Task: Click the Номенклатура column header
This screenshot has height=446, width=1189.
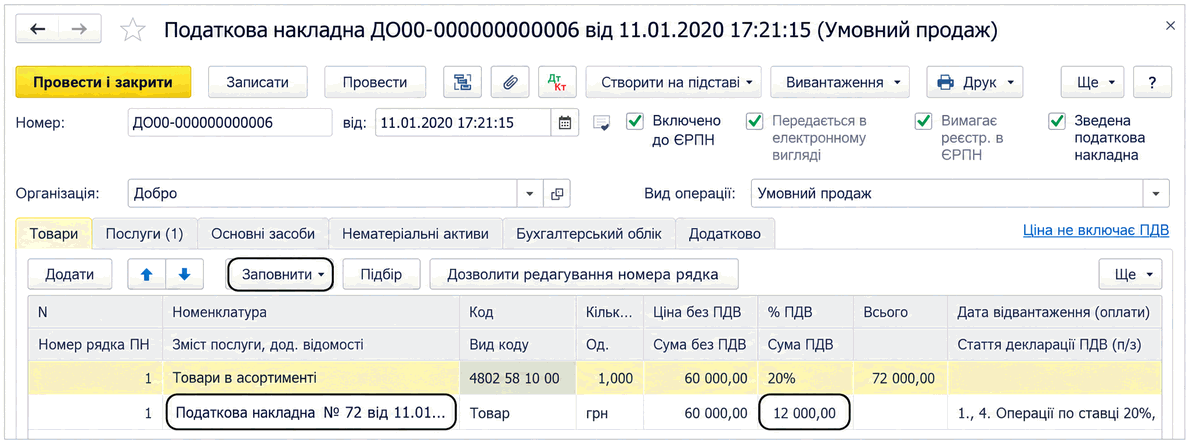Action: [x=311, y=313]
